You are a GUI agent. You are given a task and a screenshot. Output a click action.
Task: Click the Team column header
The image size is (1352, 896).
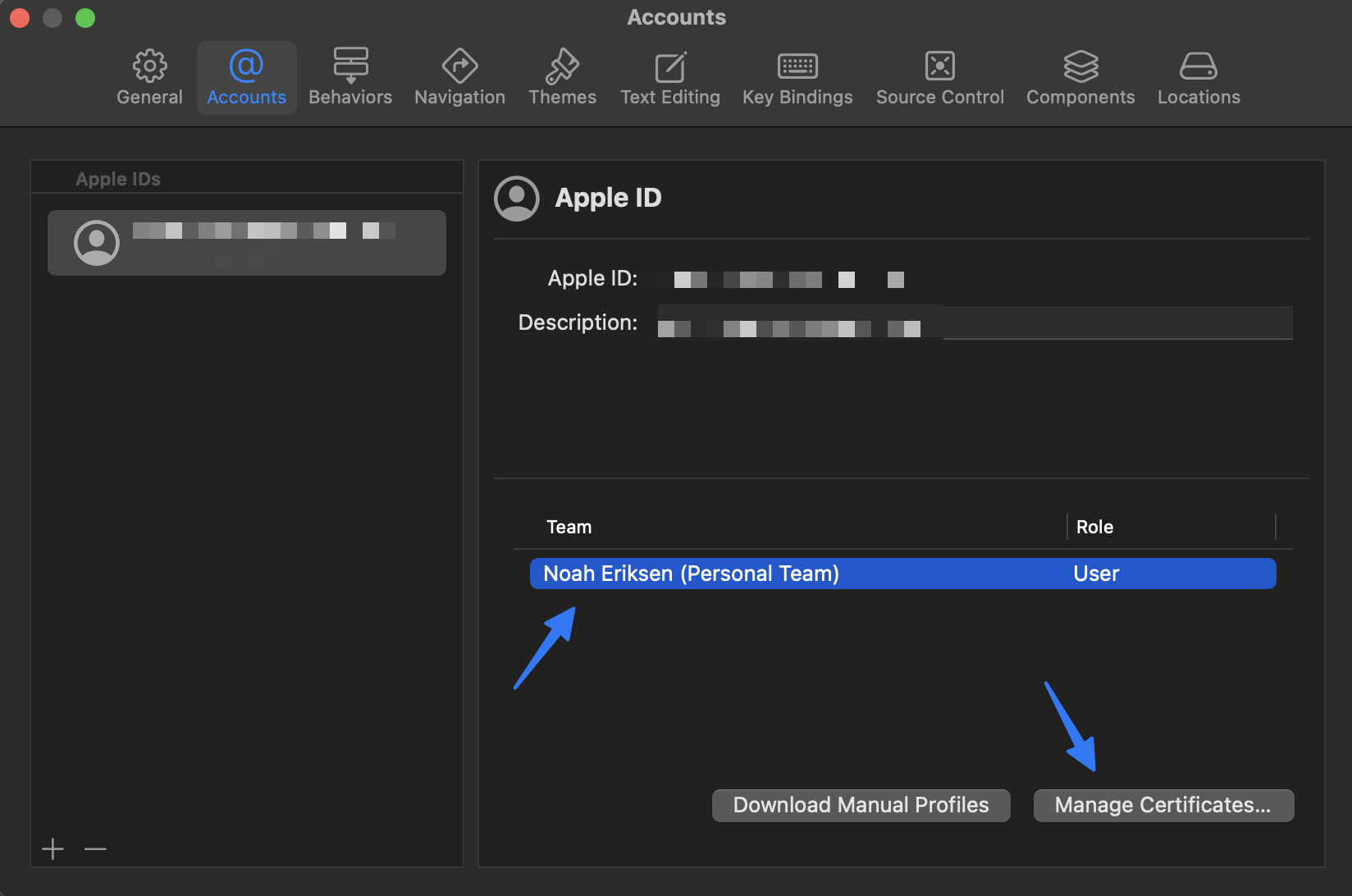tap(569, 527)
